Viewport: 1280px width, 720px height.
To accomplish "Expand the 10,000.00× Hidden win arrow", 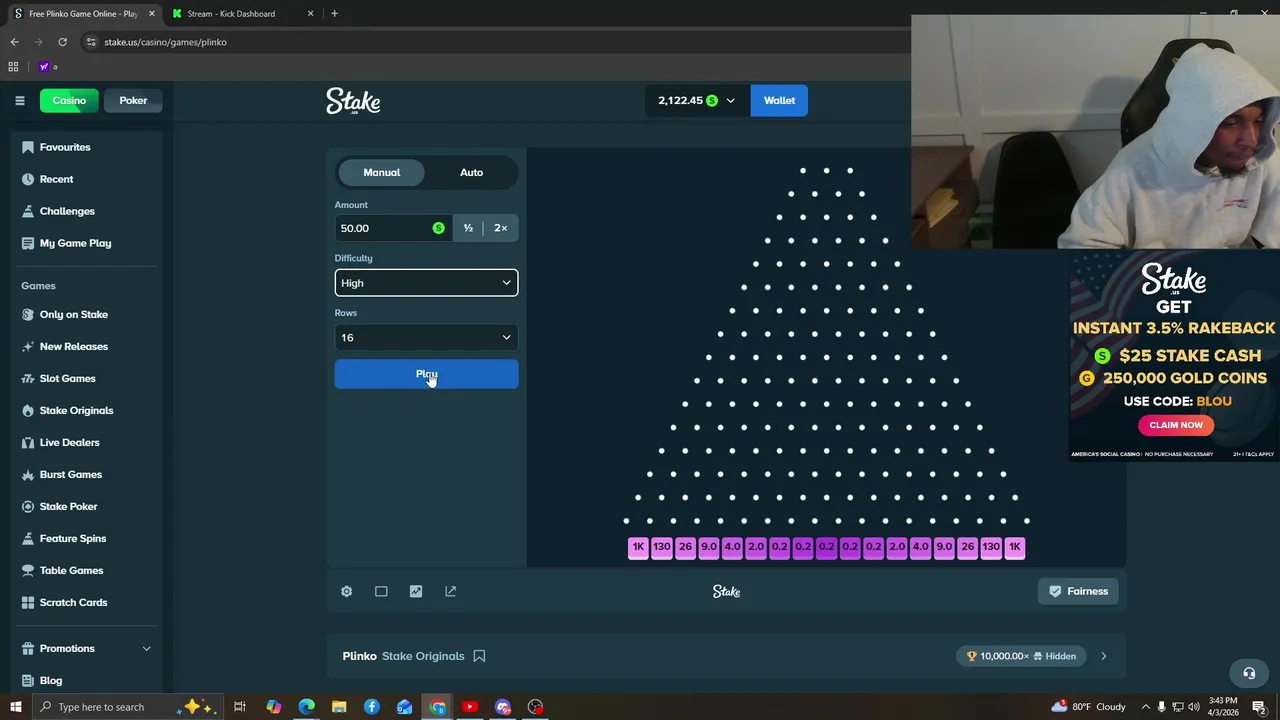I will click(1104, 656).
